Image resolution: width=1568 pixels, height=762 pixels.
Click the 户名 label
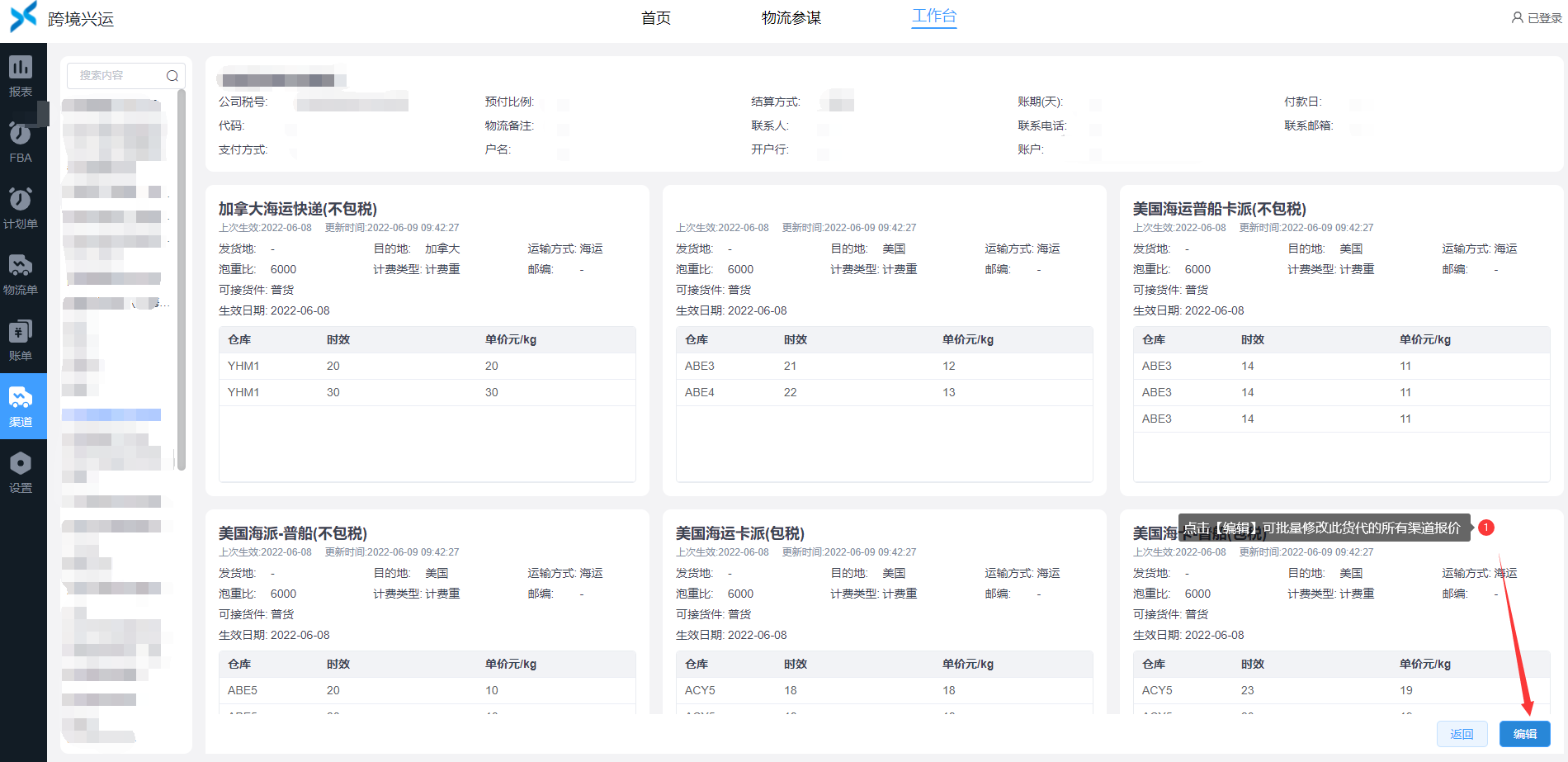[498, 149]
